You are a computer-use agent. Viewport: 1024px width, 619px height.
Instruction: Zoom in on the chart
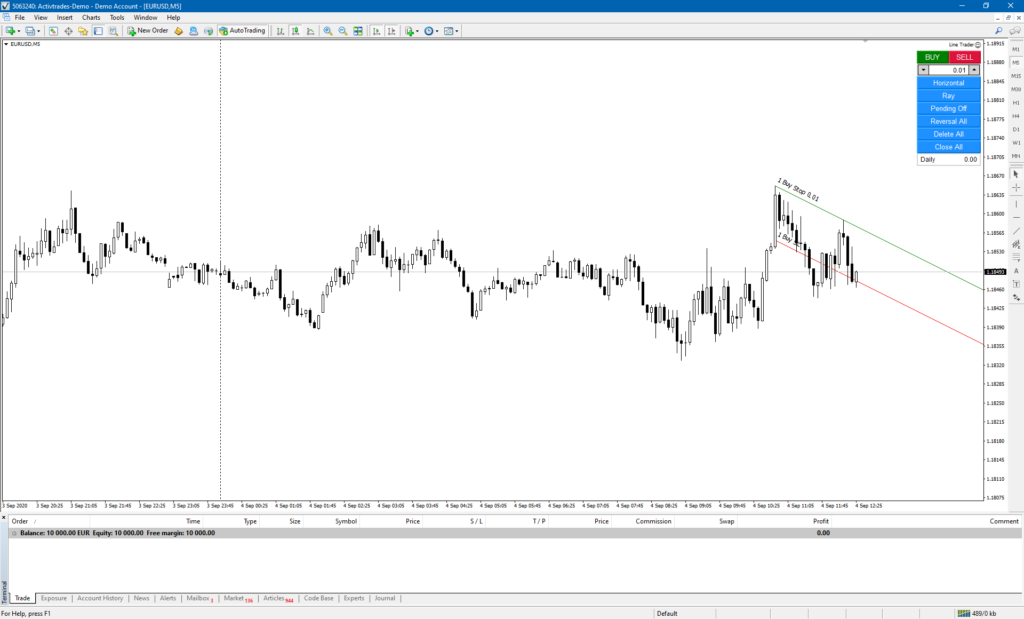pyautogui.click(x=326, y=31)
